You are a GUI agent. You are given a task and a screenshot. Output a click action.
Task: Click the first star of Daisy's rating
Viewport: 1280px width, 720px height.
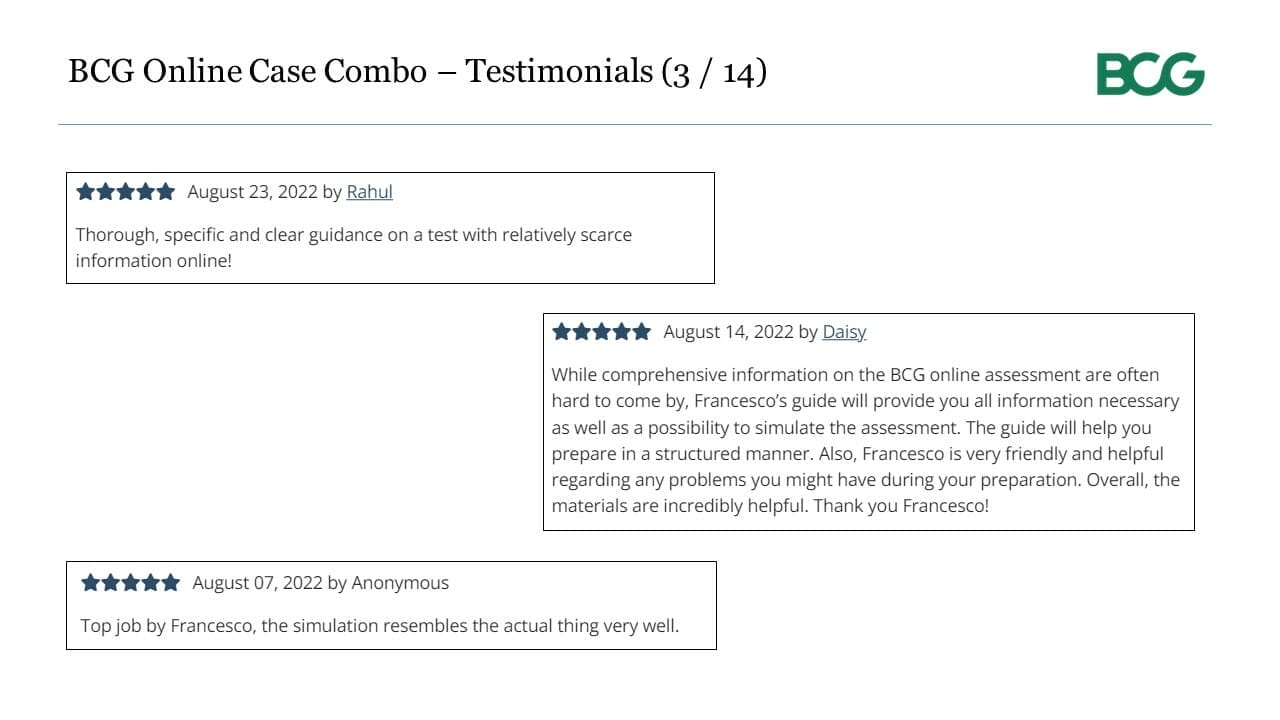pos(562,331)
